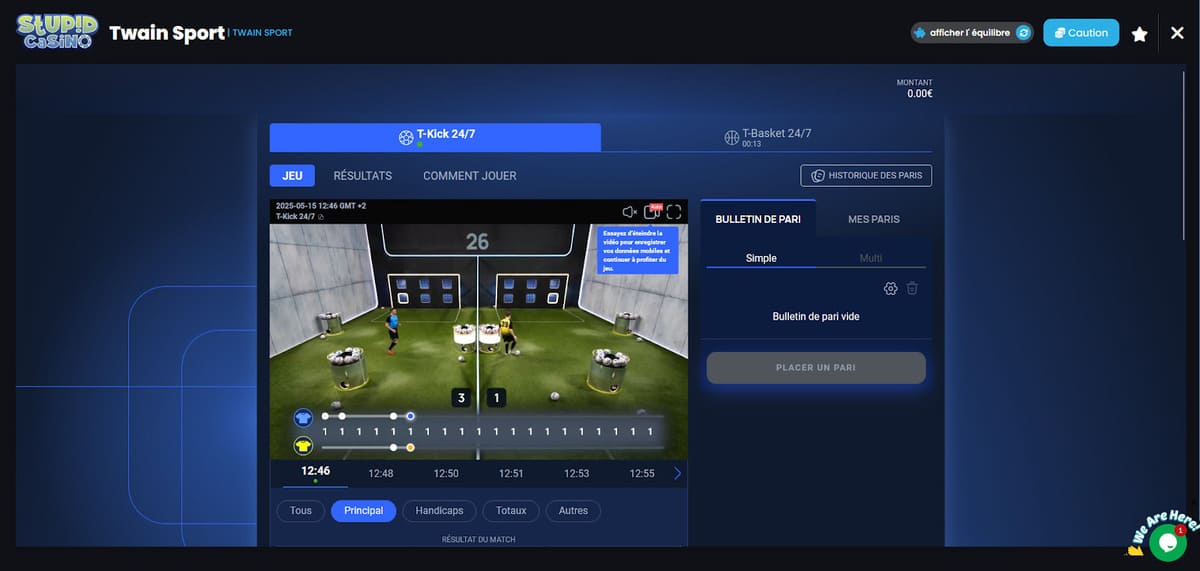
Task: Open the JEU tab
Action: (x=292, y=175)
